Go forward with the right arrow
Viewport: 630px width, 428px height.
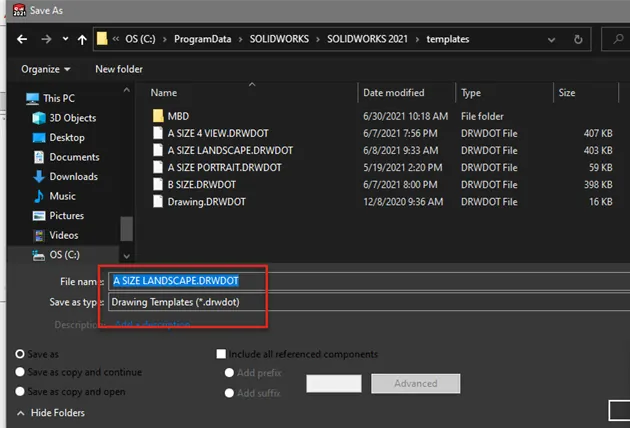[46, 39]
